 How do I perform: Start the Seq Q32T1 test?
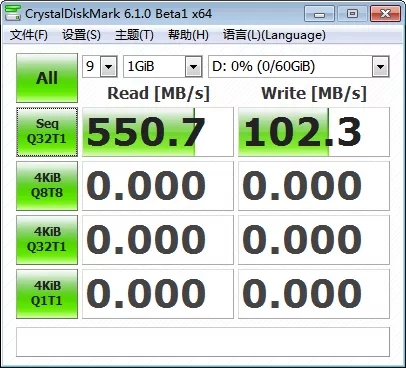[47, 132]
